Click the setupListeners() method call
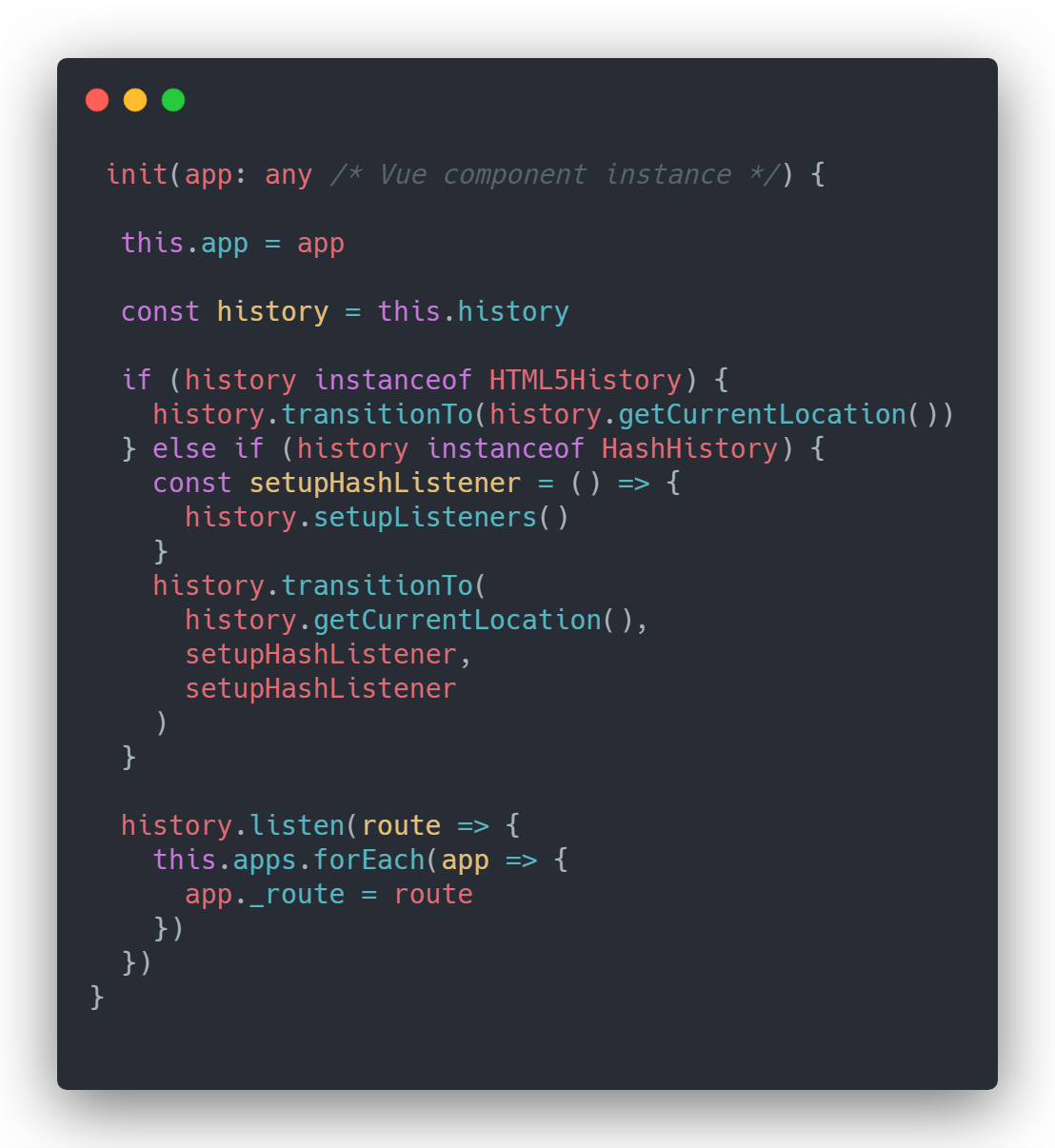This screenshot has height=1148, width=1055. point(441,518)
